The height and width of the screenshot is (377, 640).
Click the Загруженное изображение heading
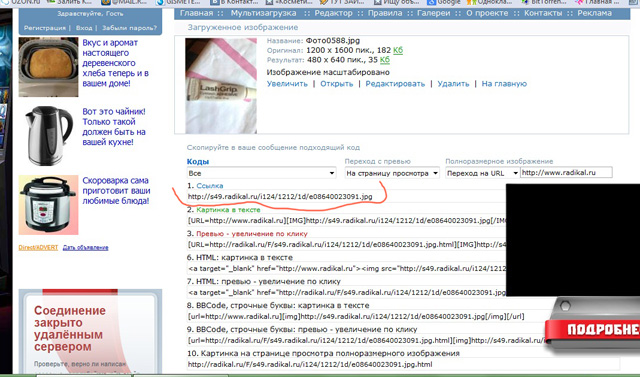[x=242, y=27]
